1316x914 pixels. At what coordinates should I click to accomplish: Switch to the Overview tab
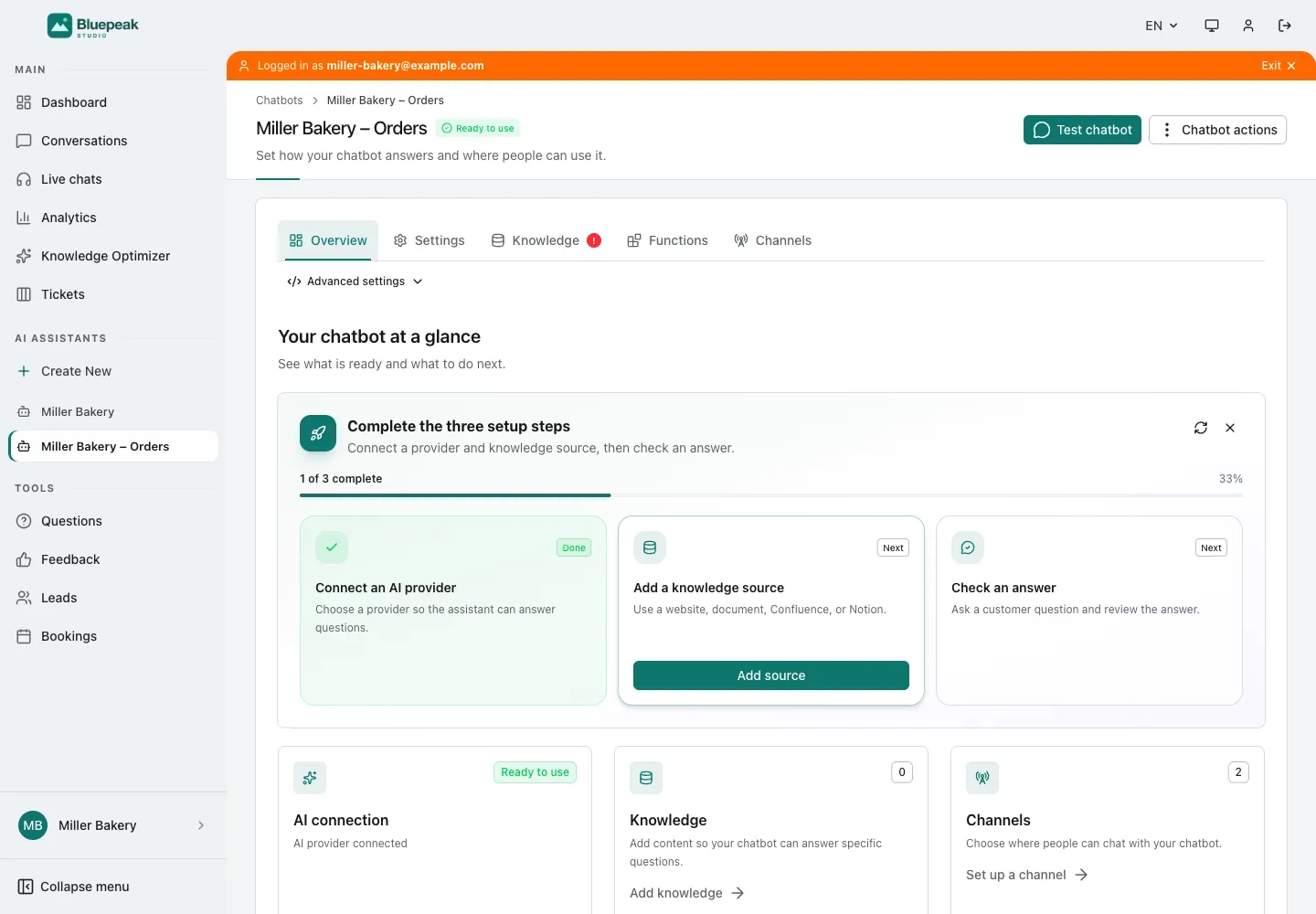[328, 240]
